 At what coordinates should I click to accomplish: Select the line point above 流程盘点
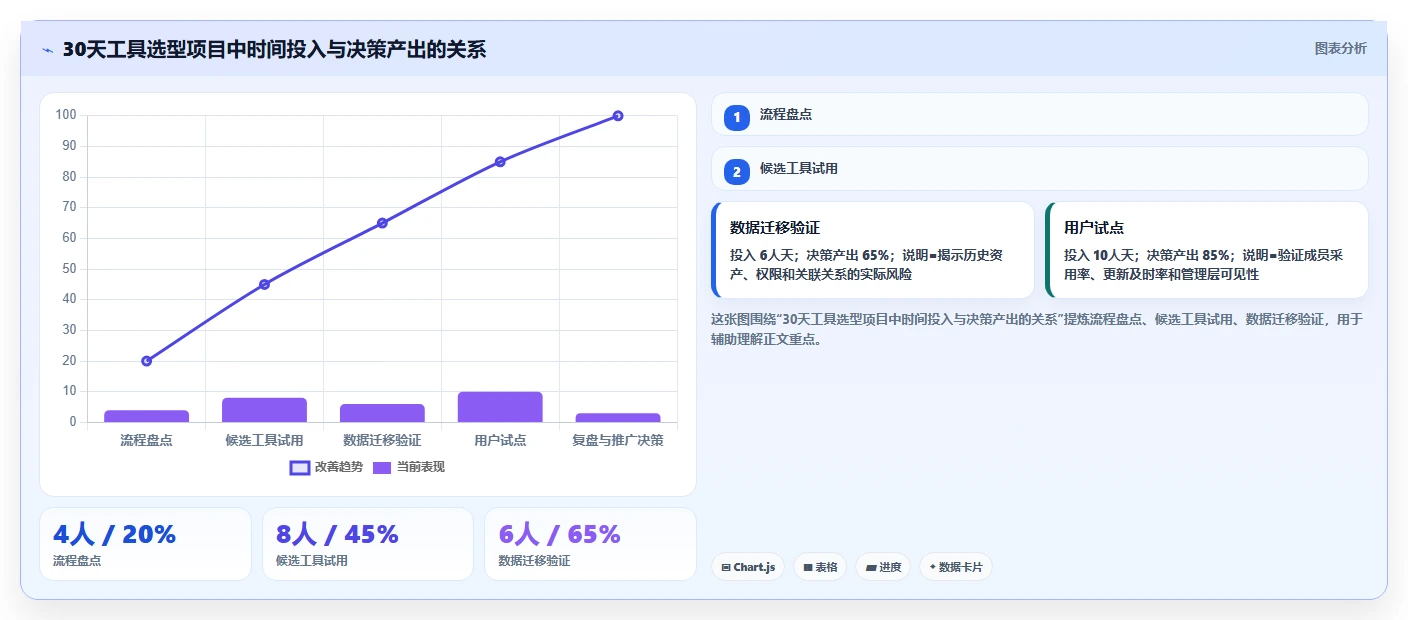tap(147, 361)
